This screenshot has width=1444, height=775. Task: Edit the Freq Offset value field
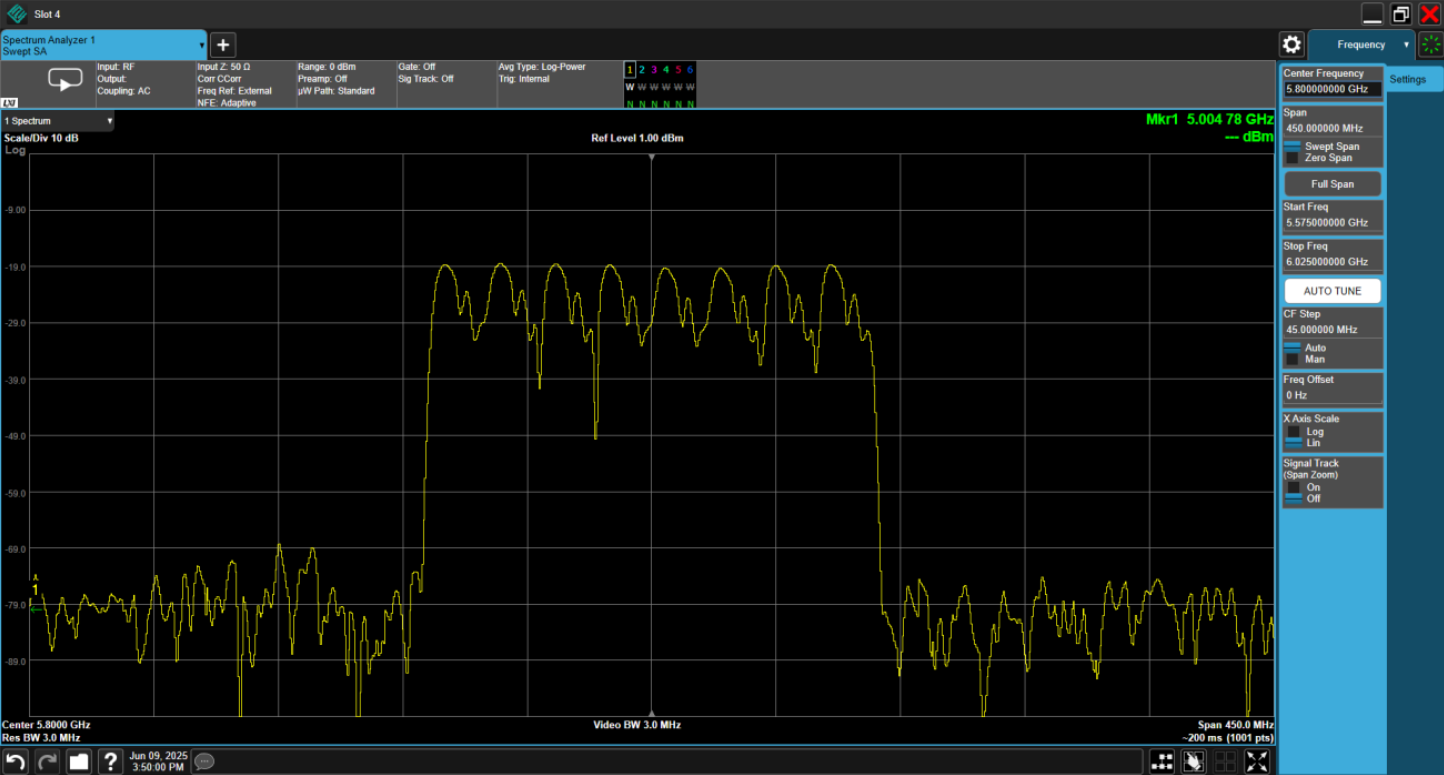tap(1333, 395)
